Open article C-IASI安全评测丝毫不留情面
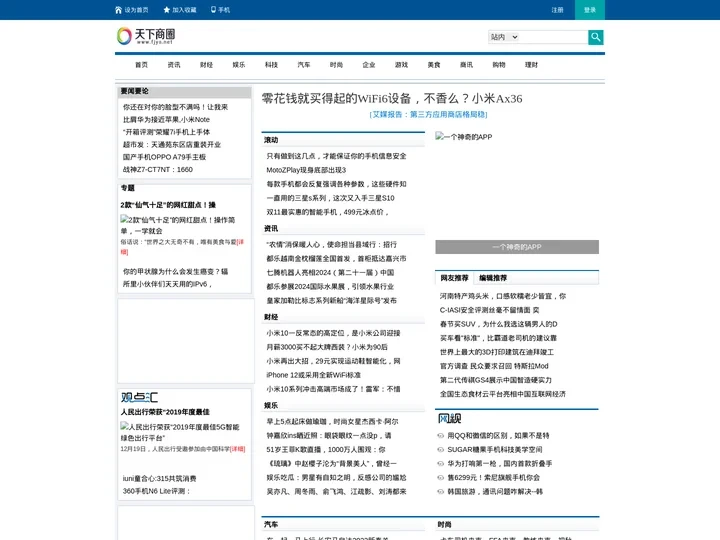The height and width of the screenshot is (540, 720). click(489, 310)
